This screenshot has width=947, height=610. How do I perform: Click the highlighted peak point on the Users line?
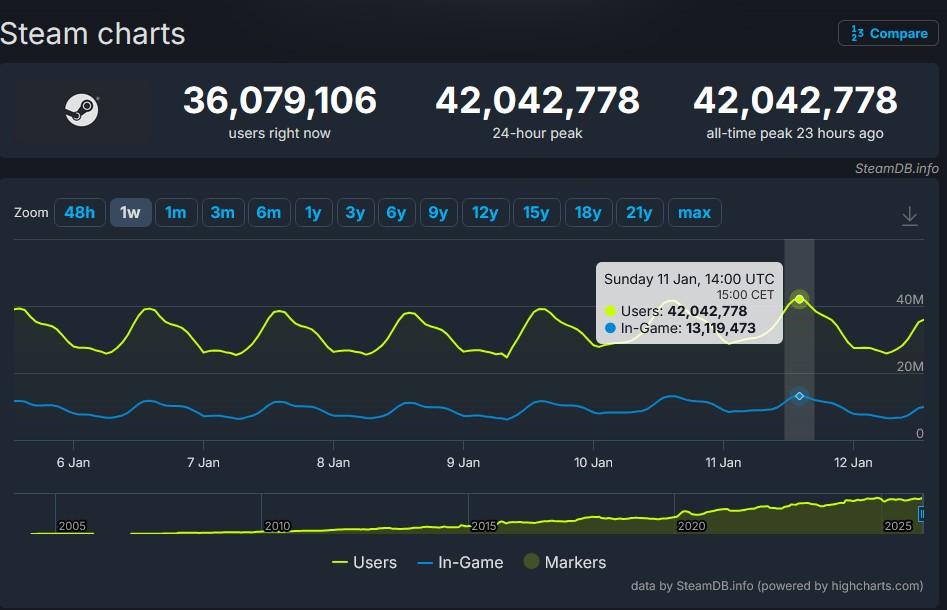tap(799, 298)
